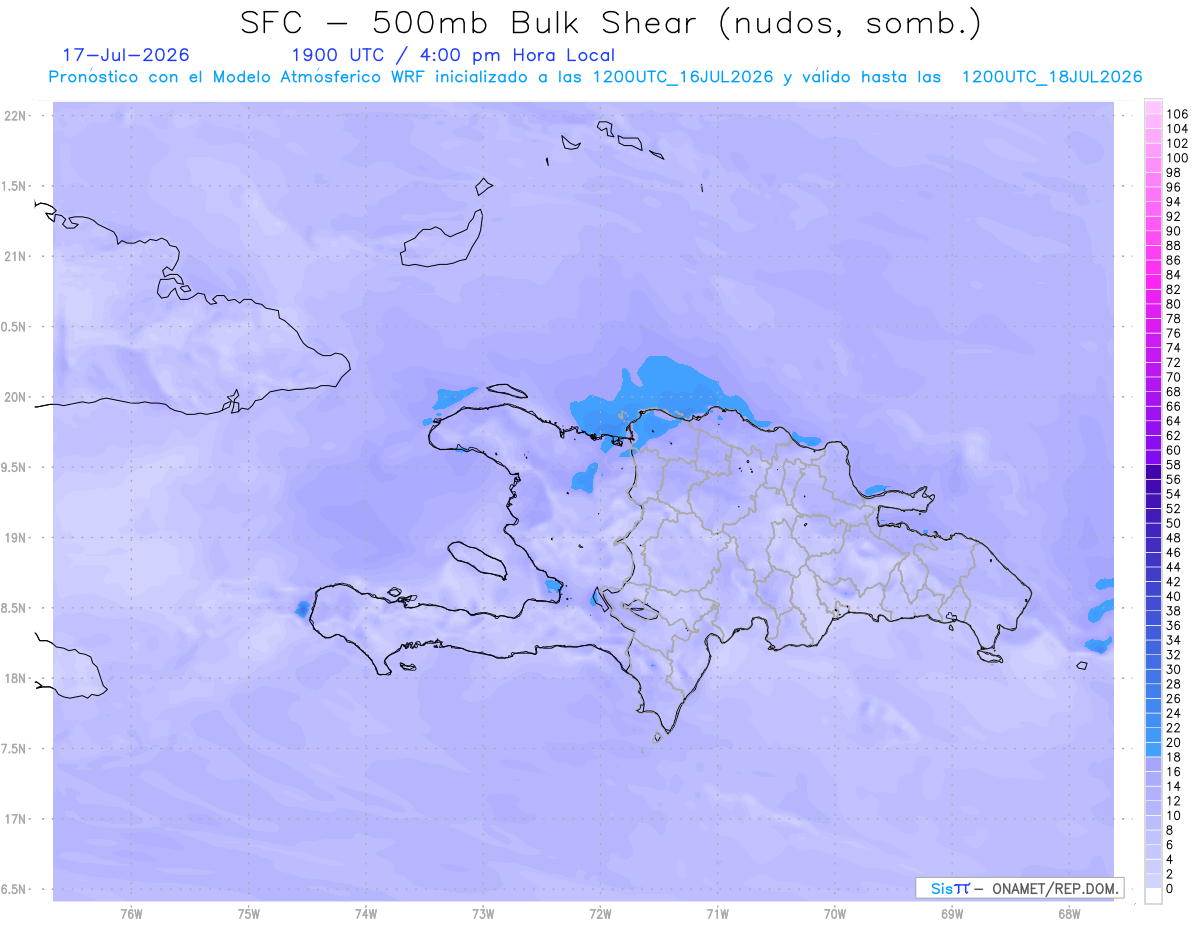
Task: Click the colorbar value '74'
Action: [1174, 348]
